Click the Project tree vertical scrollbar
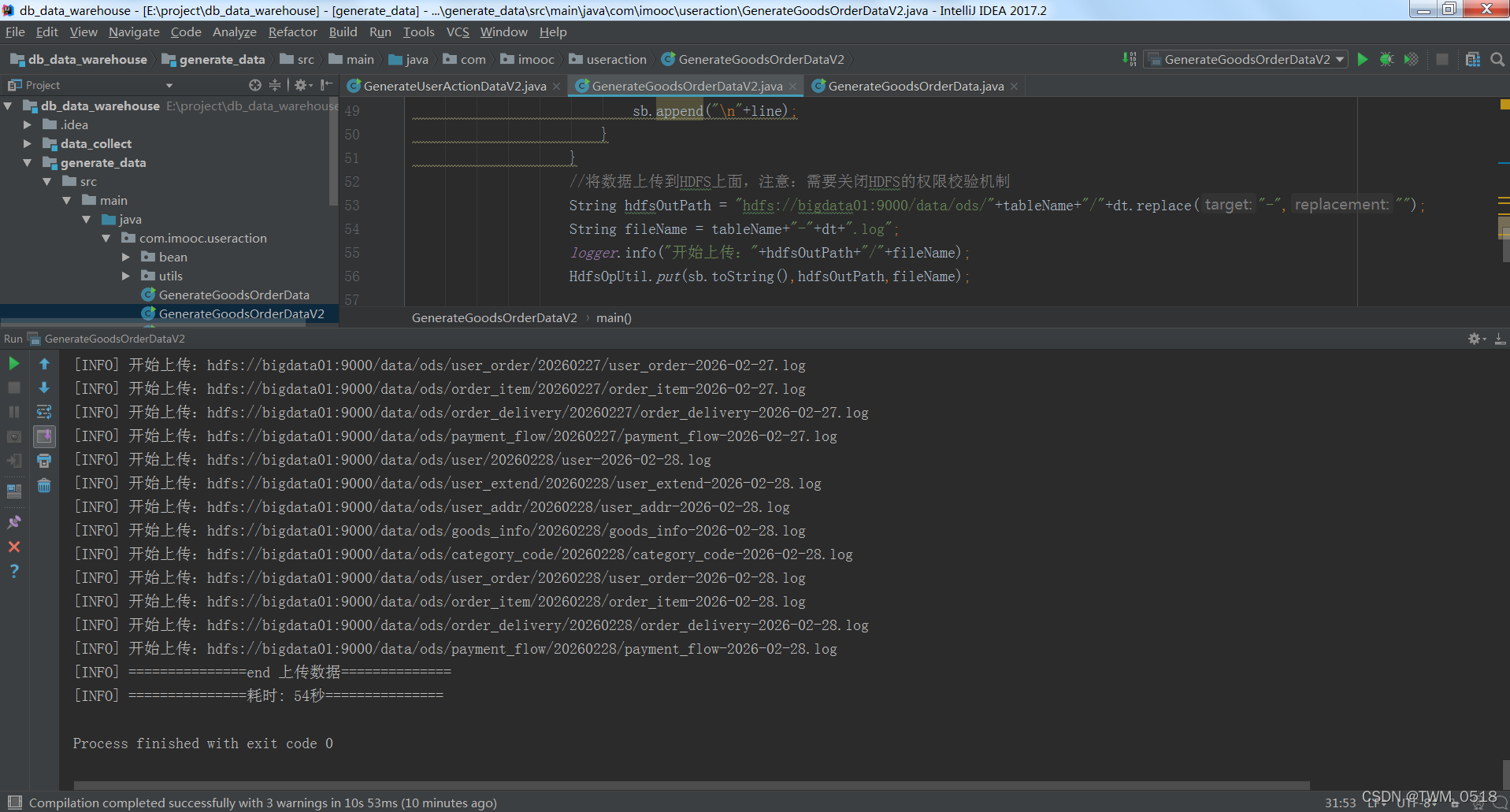1510x812 pixels. [334, 152]
